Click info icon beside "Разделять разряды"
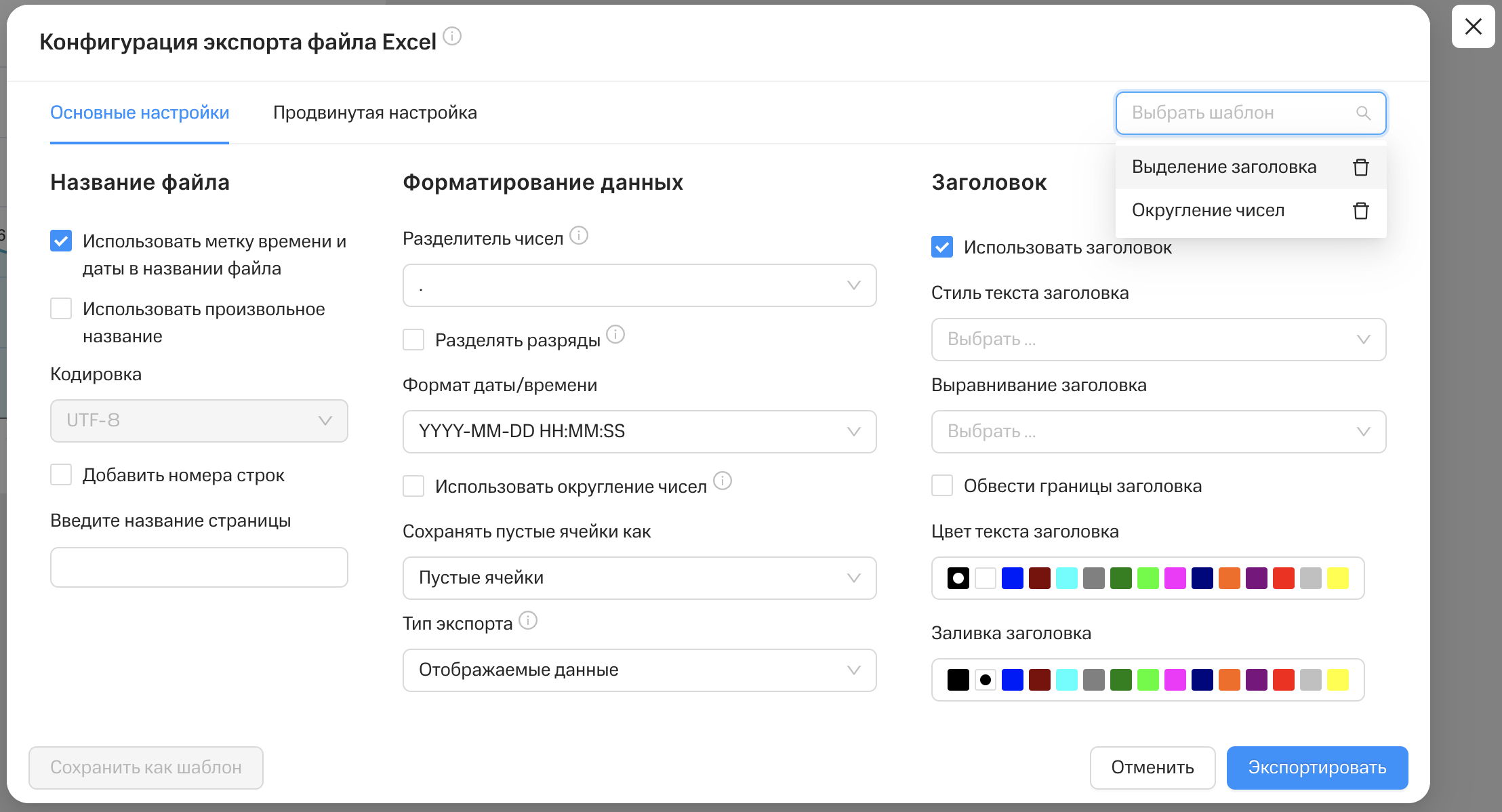1502x812 pixels. (x=615, y=335)
